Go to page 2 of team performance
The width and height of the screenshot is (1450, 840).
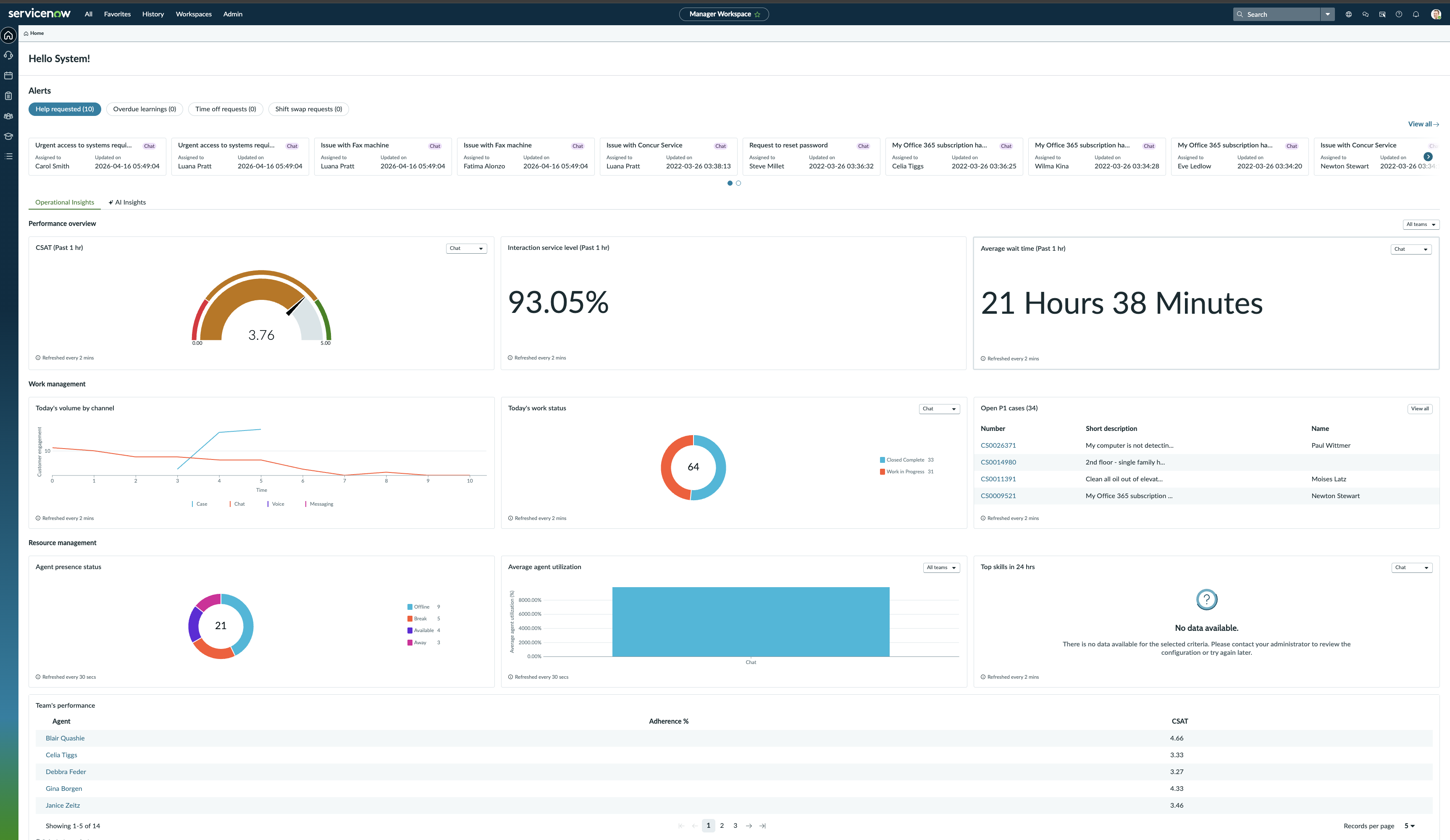(722, 826)
